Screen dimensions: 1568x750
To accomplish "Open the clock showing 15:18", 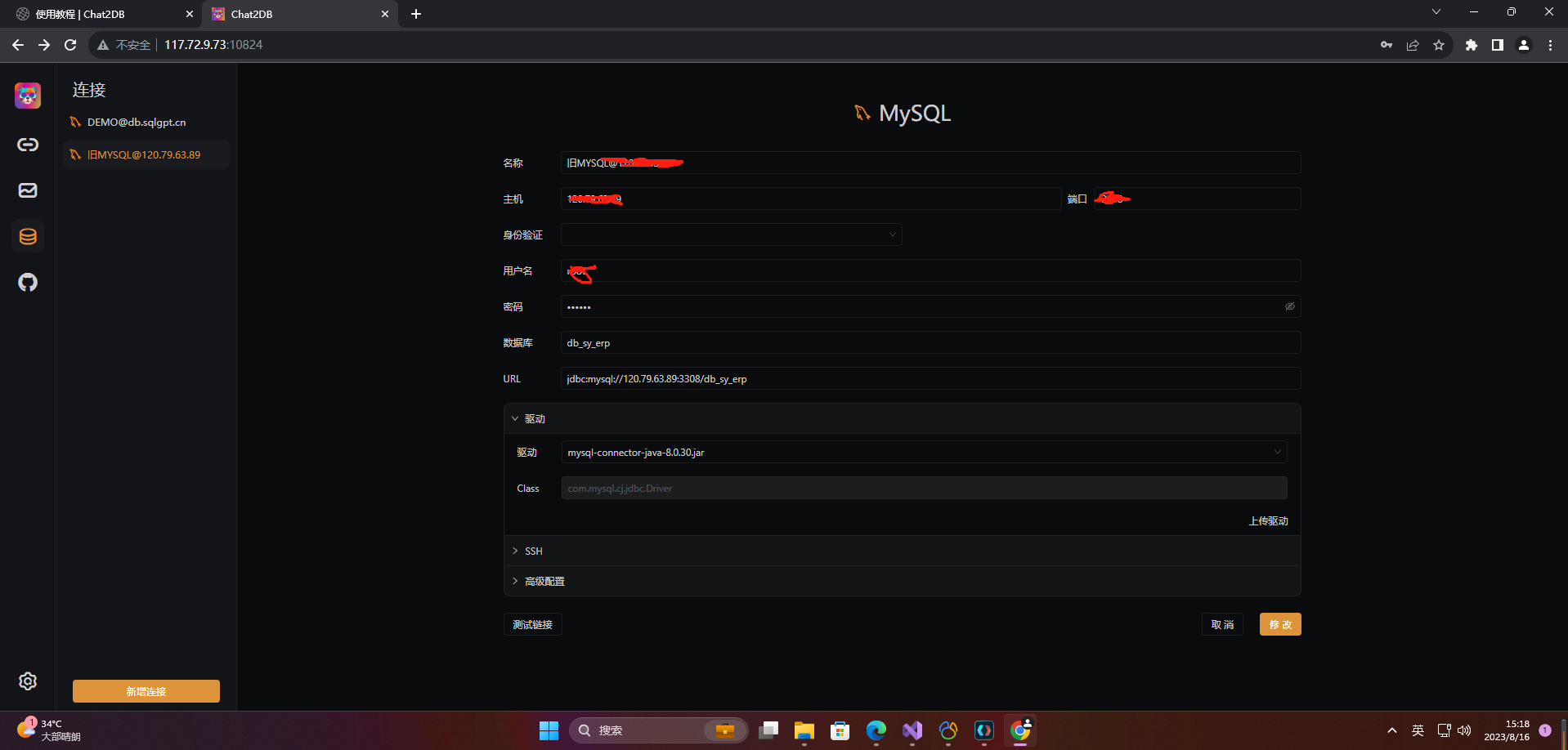I will point(1507,730).
